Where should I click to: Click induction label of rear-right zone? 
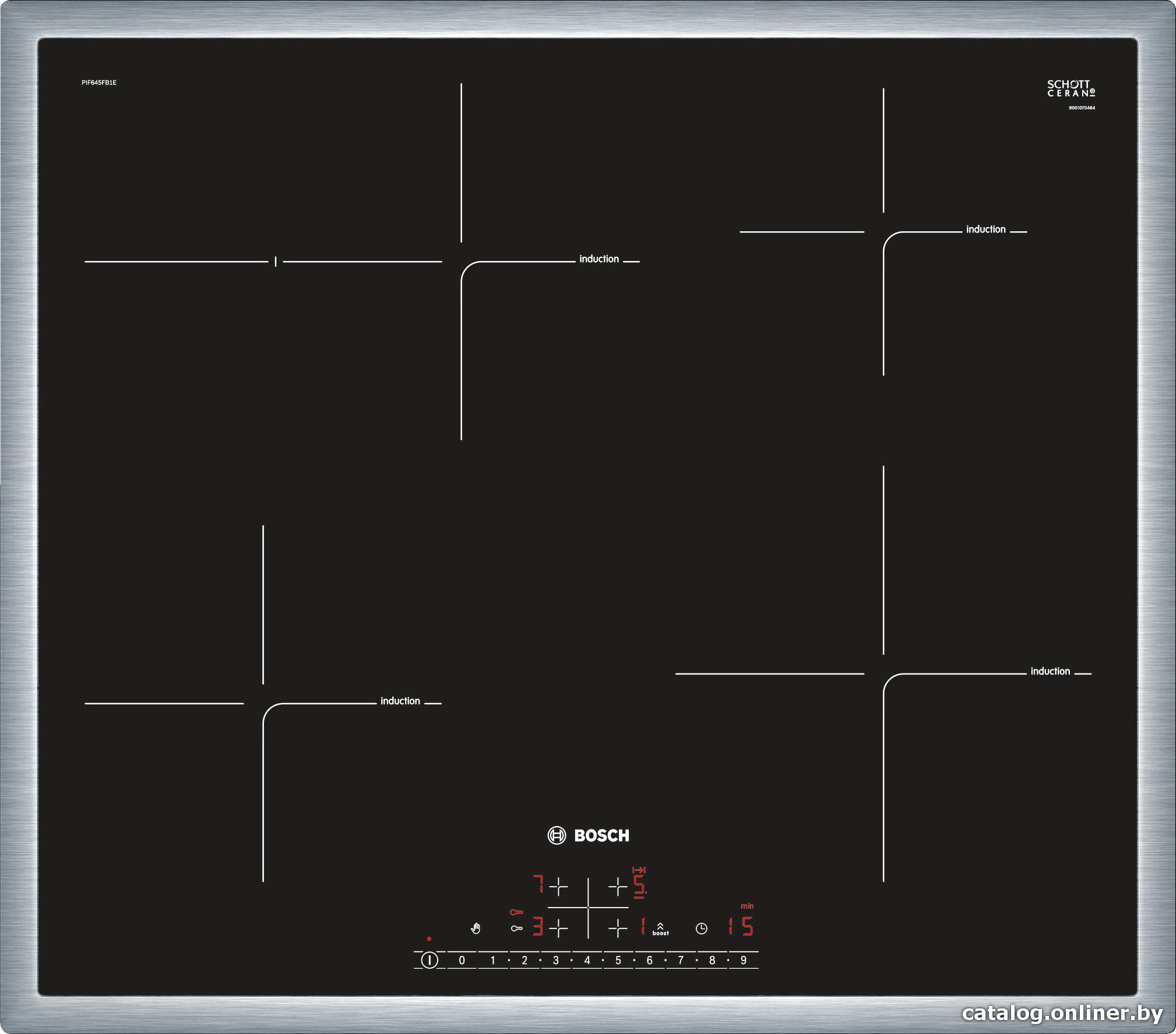986,229
